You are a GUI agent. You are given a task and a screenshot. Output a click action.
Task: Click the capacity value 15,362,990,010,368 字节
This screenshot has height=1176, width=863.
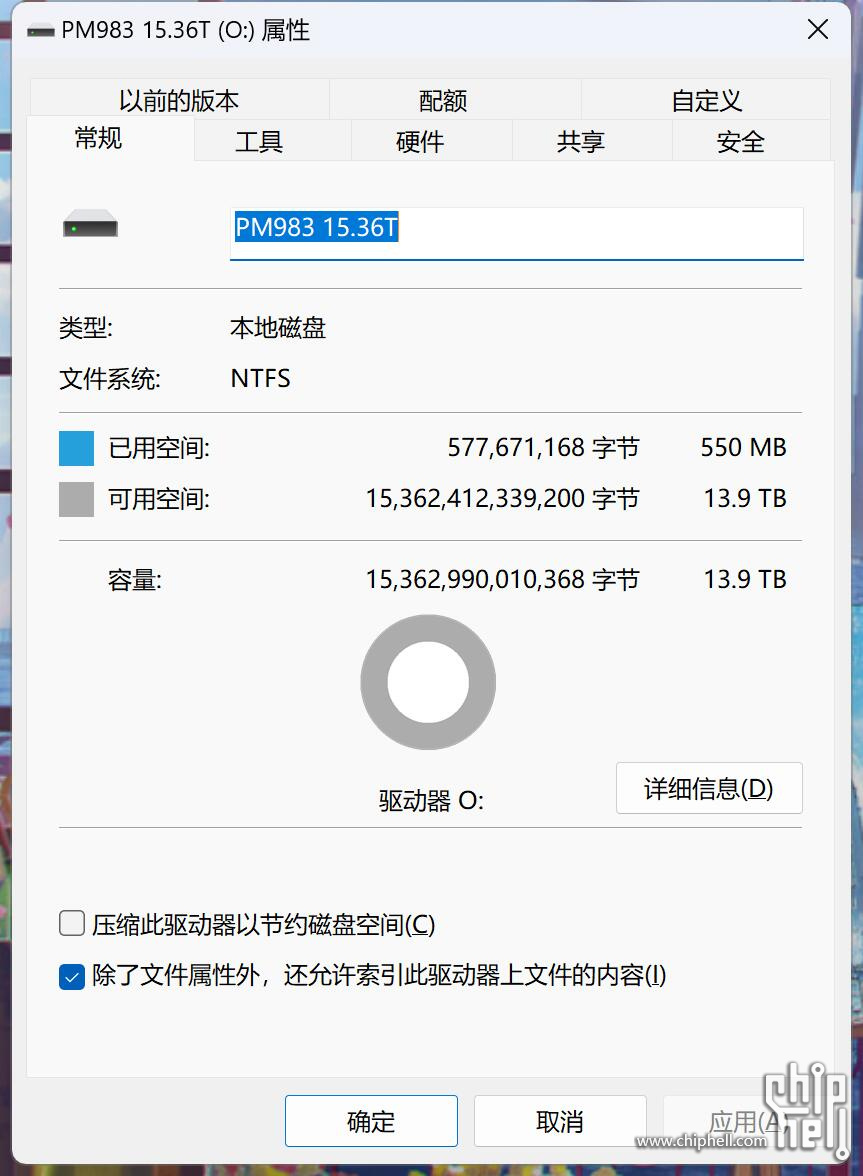502,580
